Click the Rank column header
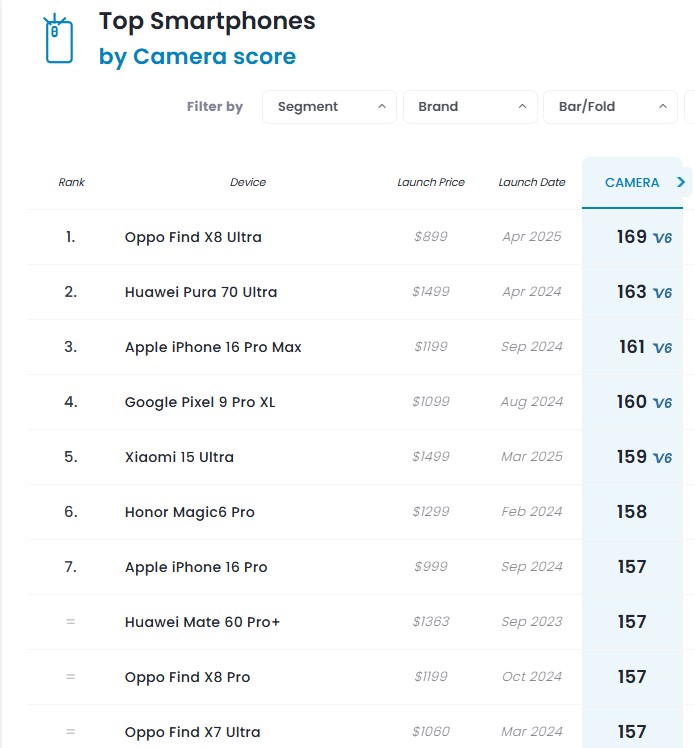The width and height of the screenshot is (695, 748). (72, 182)
